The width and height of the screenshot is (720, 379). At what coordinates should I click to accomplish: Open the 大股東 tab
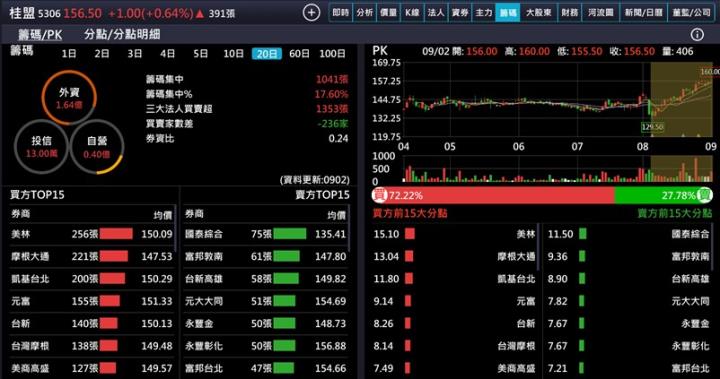(x=538, y=13)
